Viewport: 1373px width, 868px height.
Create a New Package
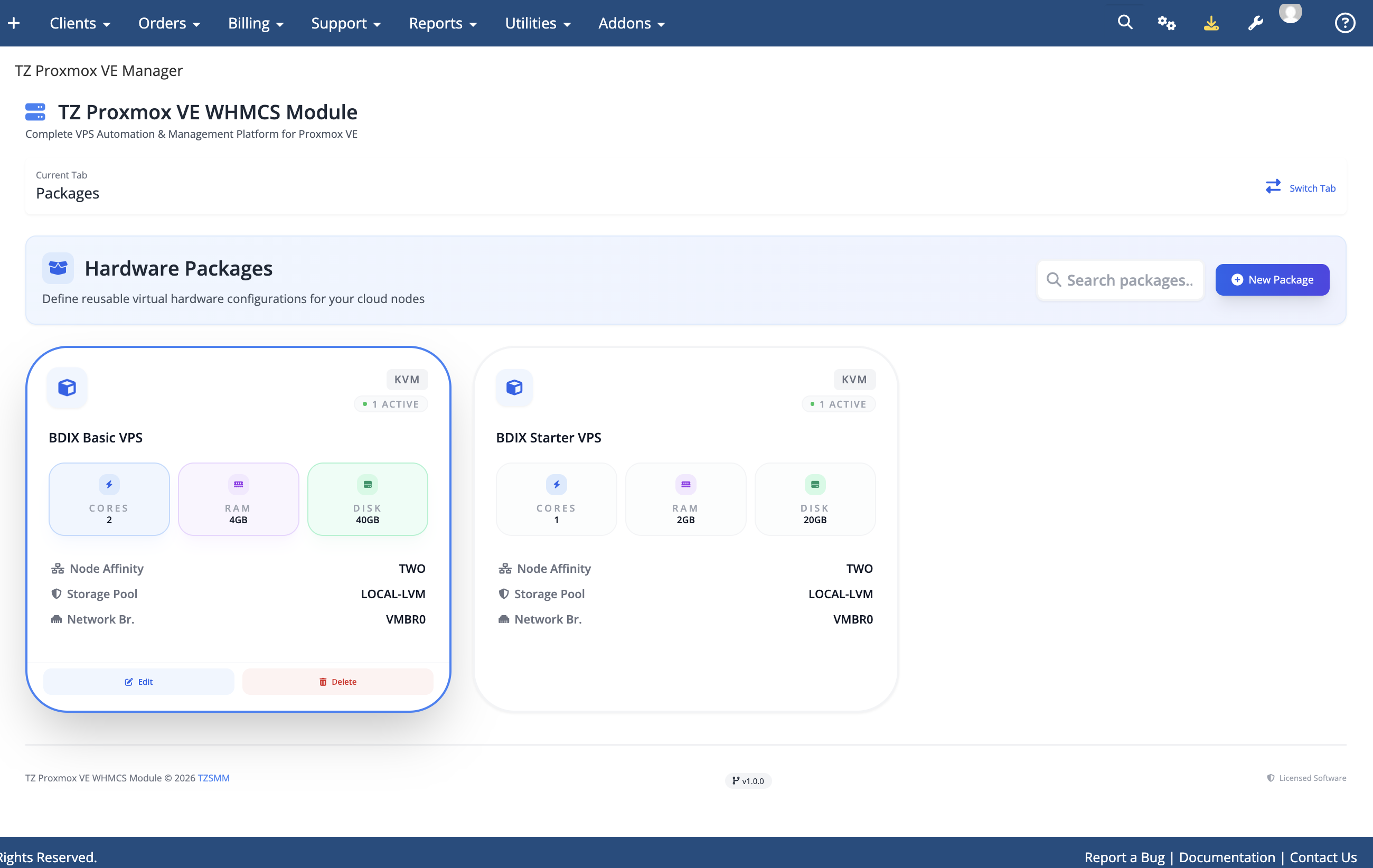point(1272,279)
